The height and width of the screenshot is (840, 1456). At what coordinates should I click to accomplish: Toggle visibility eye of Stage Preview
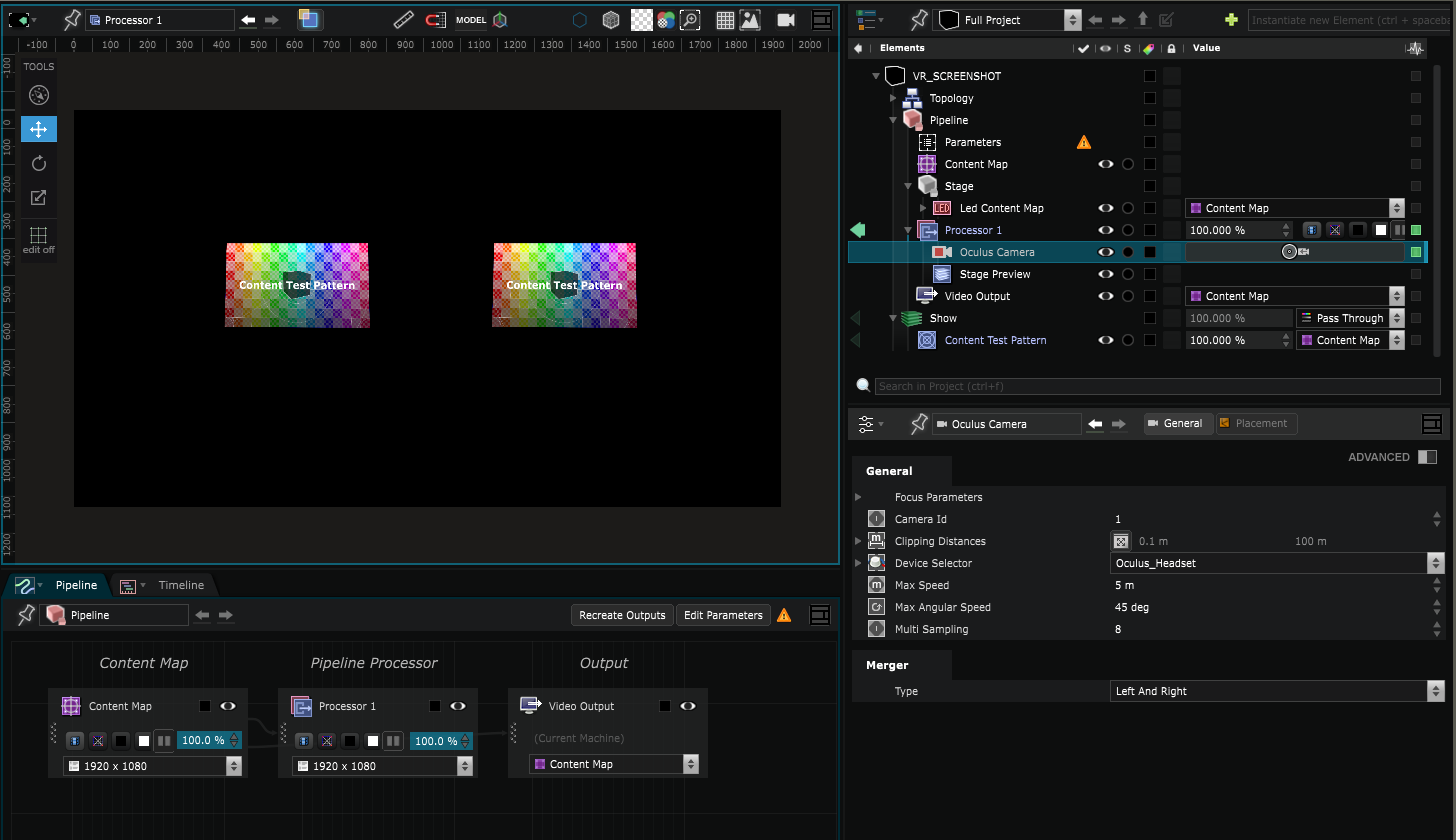(x=1106, y=274)
